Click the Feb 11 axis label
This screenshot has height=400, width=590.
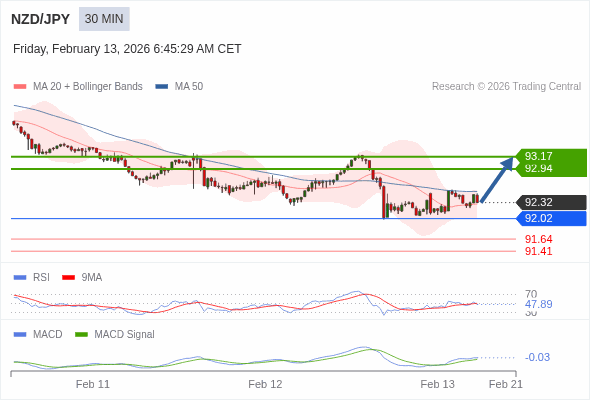pyautogui.click(x=93, y=384)
